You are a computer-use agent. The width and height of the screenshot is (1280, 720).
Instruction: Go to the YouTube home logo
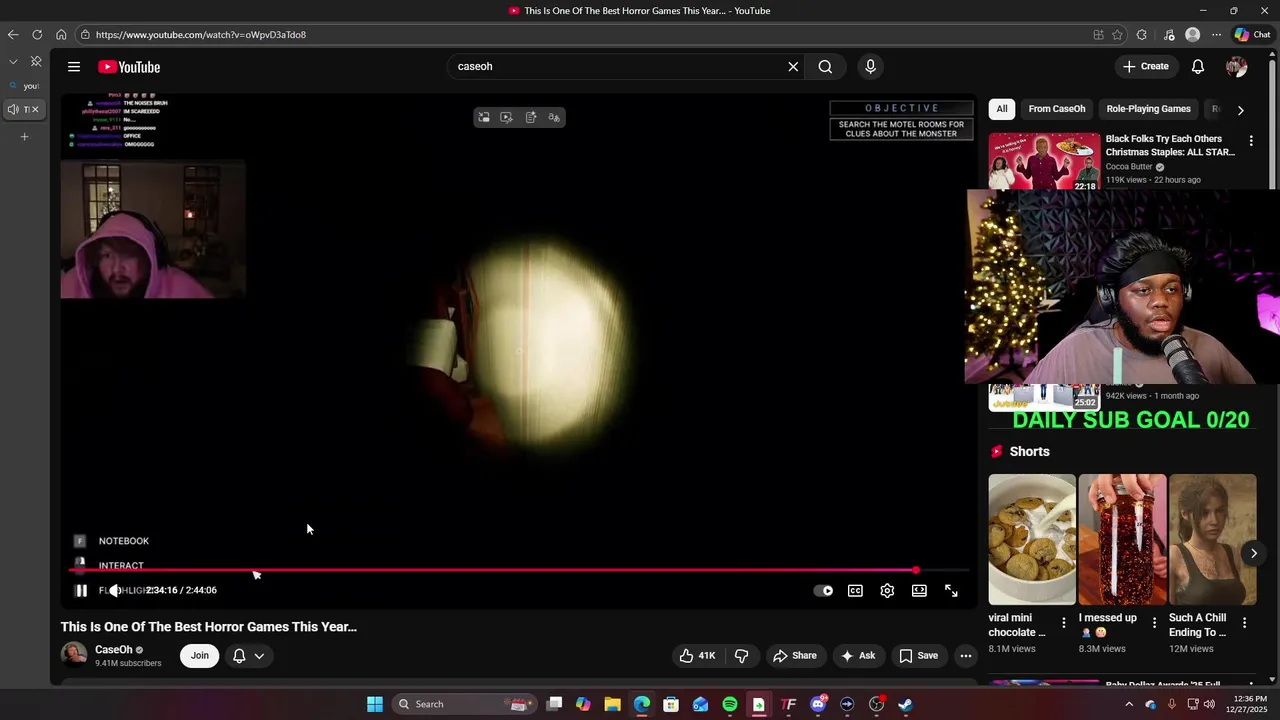pos(129,67)
